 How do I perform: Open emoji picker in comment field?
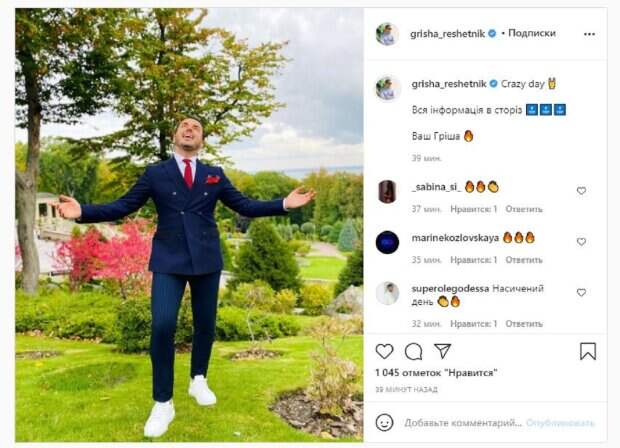point(385,422)
